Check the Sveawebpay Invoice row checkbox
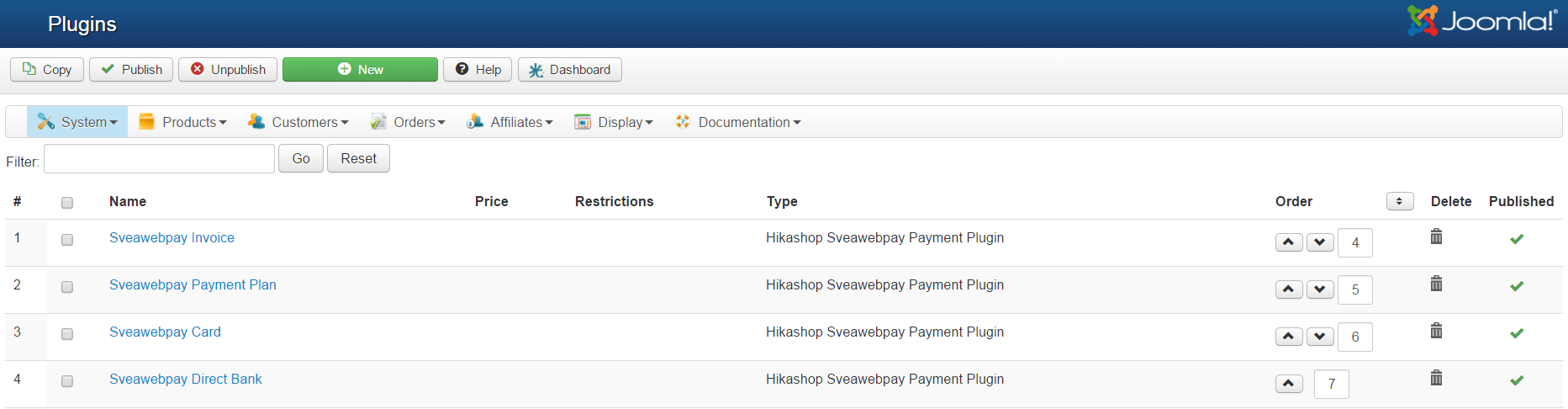The width and height of the screenshot is (1568, 409). pyautogui.click(x=67, y=240)
